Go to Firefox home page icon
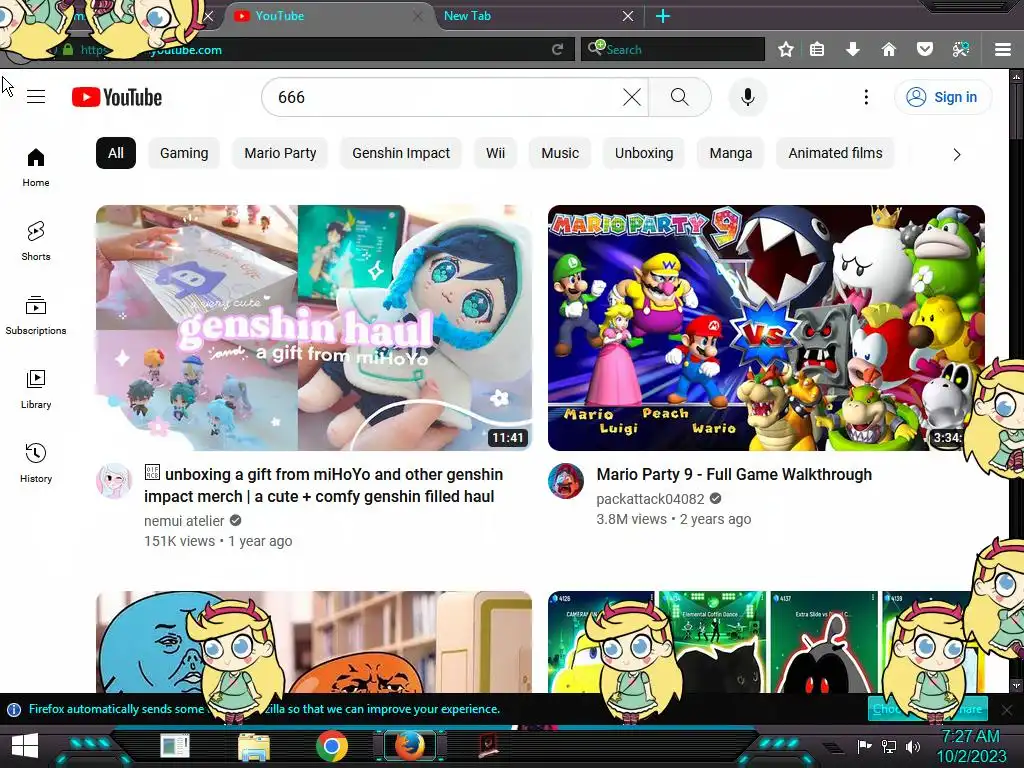 click(888, 50)
